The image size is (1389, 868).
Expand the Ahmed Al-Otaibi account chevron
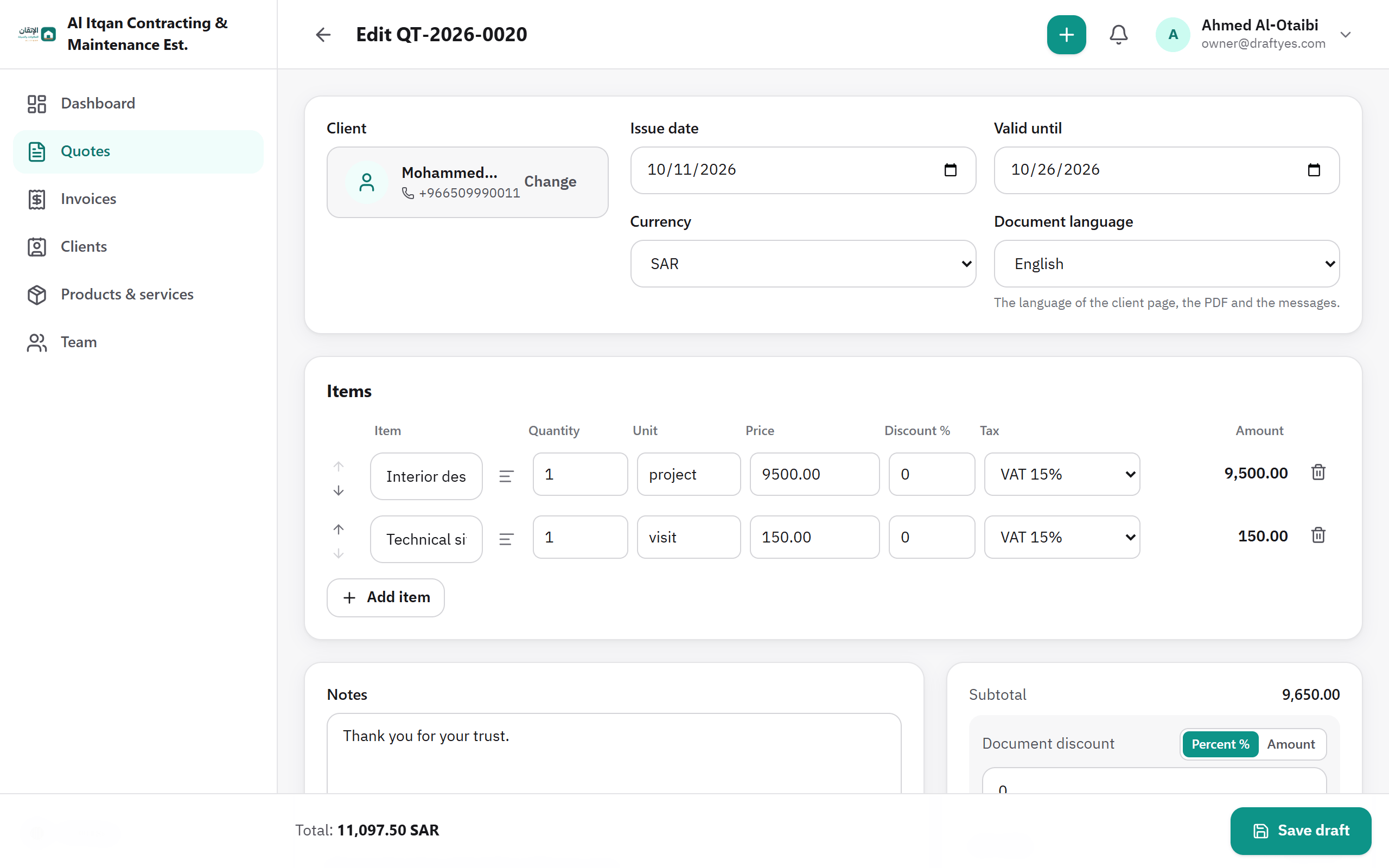1346,34
